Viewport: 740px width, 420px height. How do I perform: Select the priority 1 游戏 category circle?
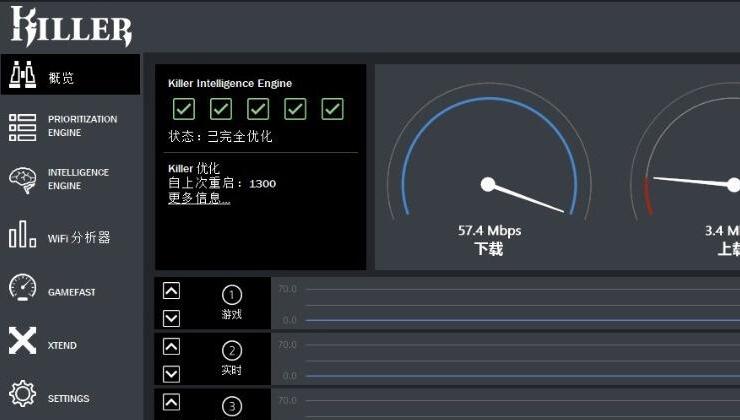232,295
